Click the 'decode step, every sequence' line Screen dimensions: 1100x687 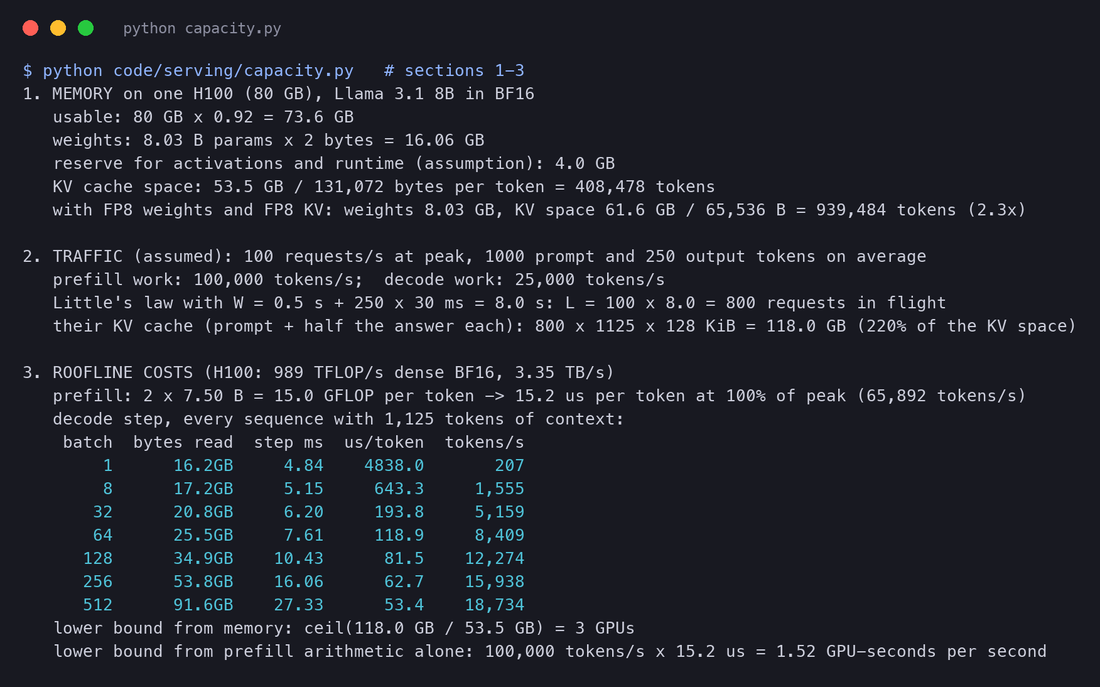coord(339,419)
